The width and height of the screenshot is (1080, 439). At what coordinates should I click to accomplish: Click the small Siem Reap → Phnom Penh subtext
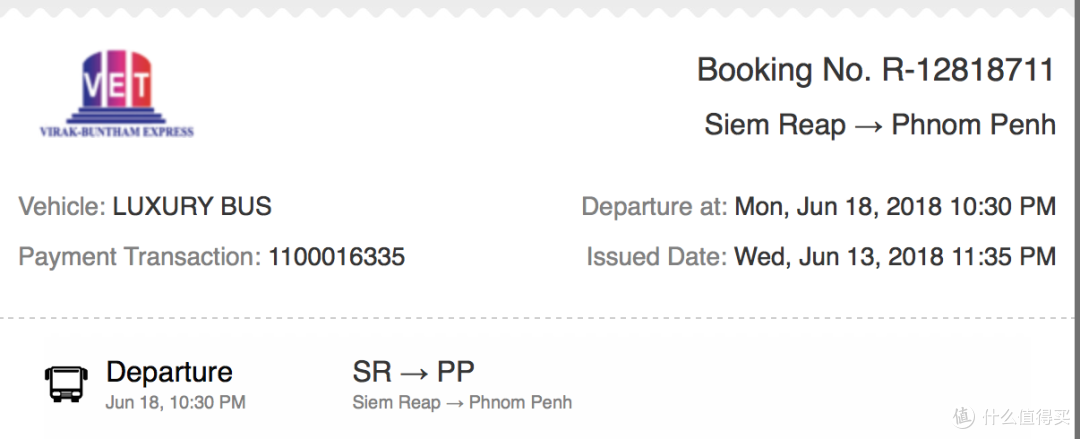(x=462, y=402)
